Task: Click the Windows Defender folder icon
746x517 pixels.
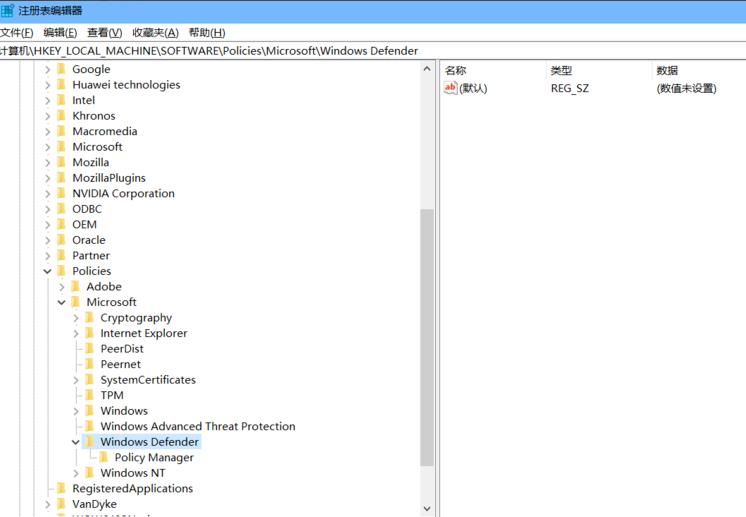Action: click(89, 442)
